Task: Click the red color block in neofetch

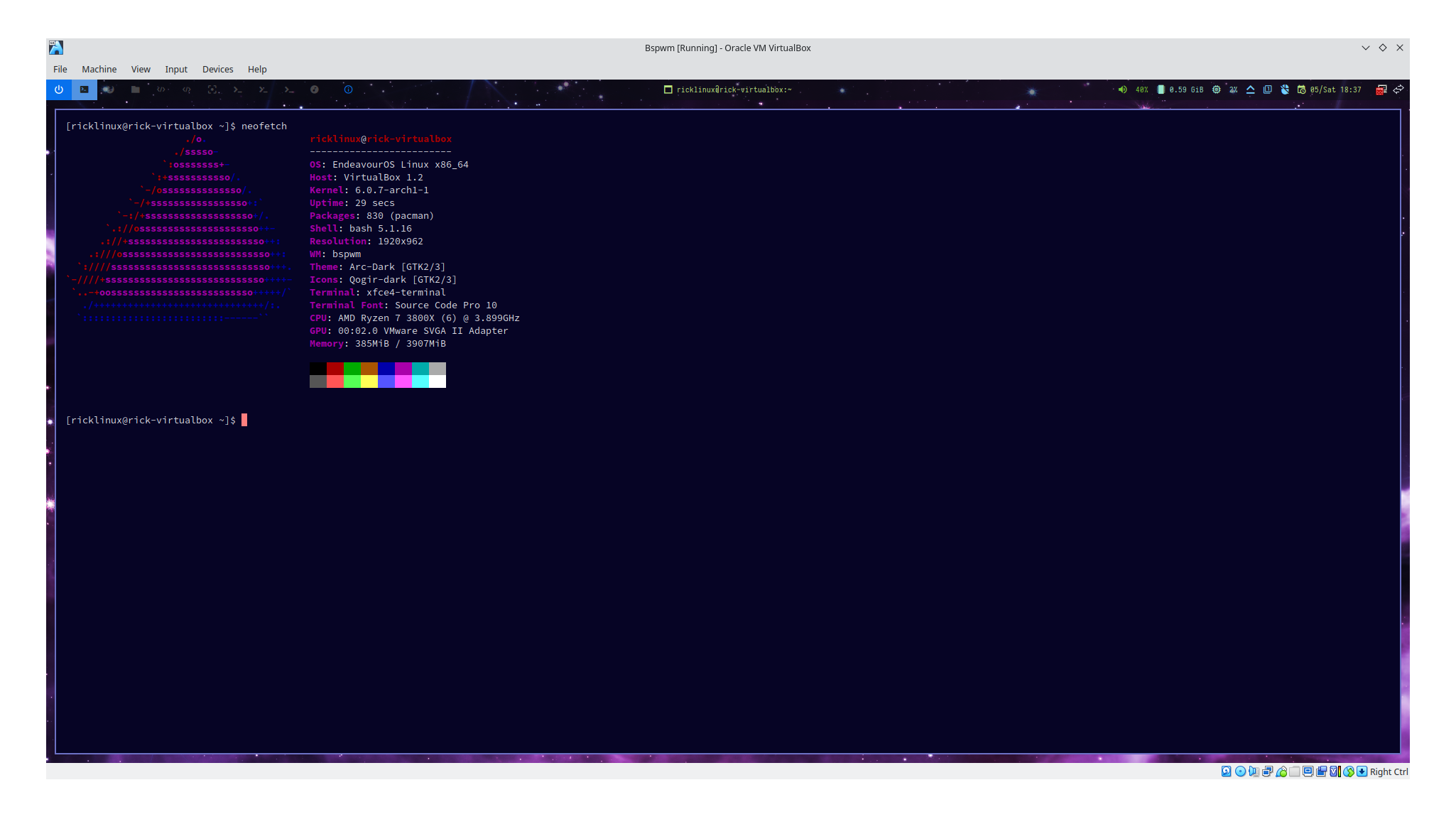Action: click(x=335, y=369)
